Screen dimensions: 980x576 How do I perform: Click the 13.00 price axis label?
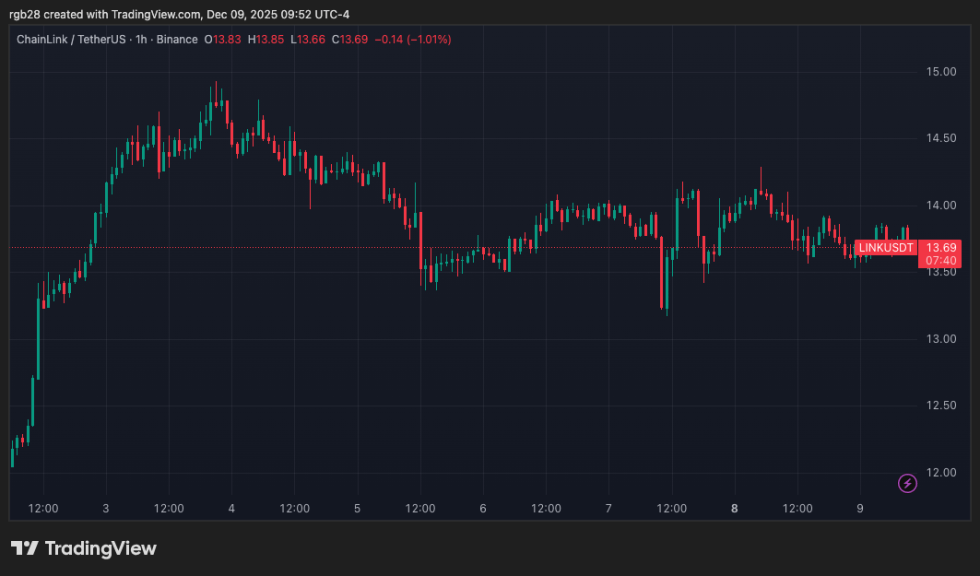[941, 339]
